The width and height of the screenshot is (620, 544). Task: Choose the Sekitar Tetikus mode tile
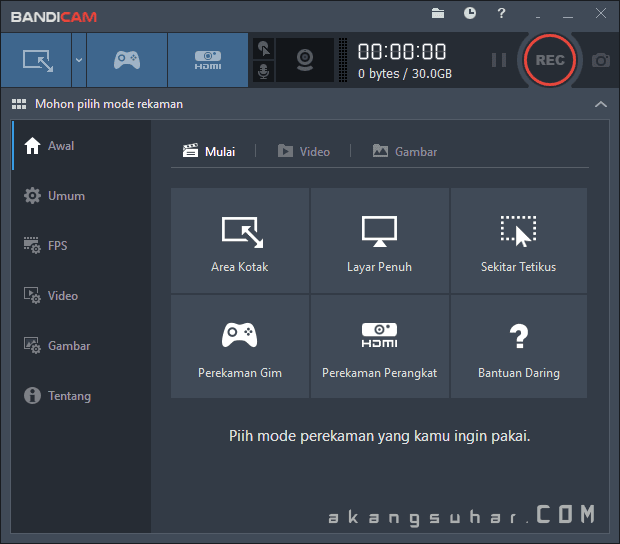coord(519,241)
